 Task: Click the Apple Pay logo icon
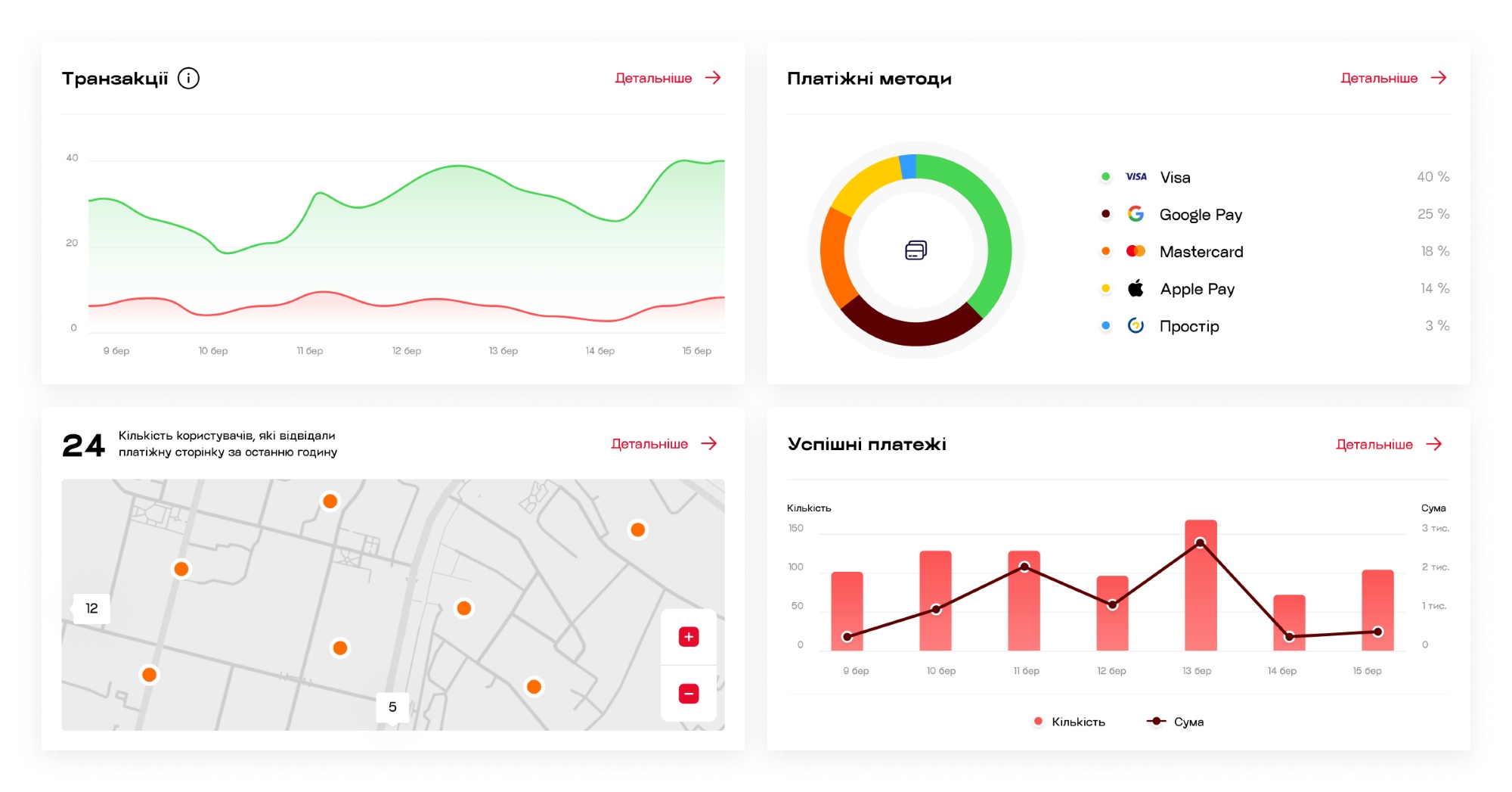[1136, 288]
